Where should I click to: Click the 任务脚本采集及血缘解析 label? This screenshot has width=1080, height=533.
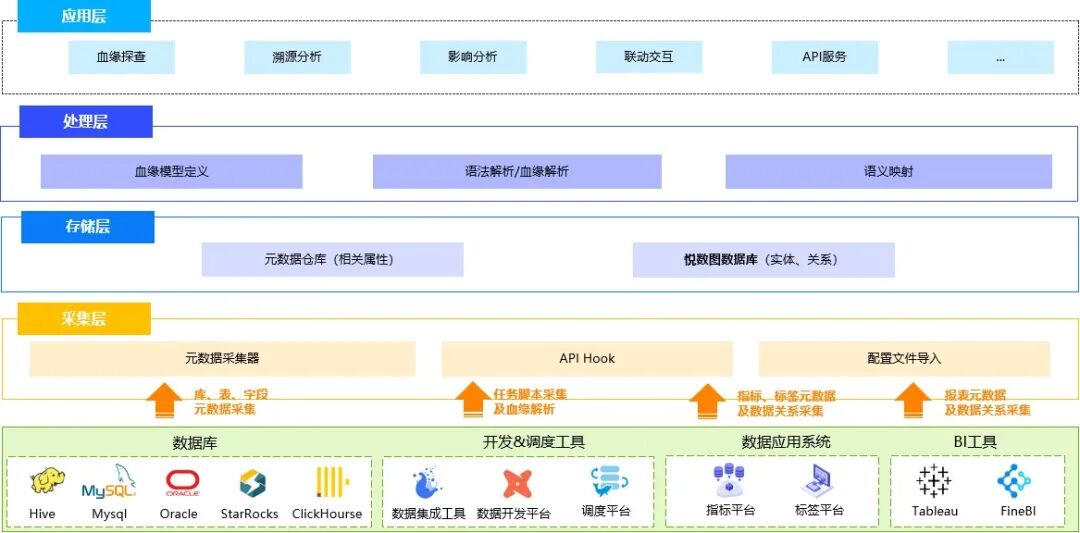tap(530, 402)
